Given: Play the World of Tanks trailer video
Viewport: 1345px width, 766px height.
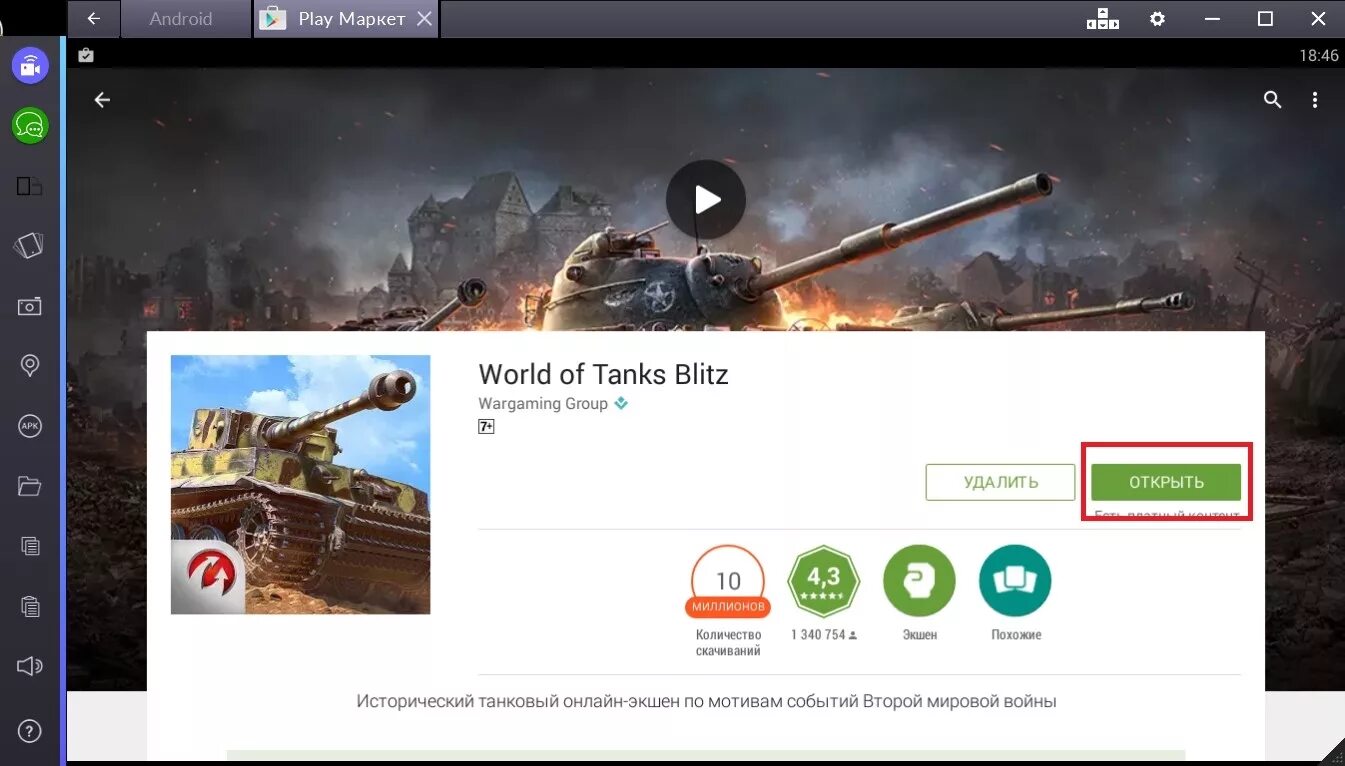Looking at the screenshot, I should [x=706, y=200].
